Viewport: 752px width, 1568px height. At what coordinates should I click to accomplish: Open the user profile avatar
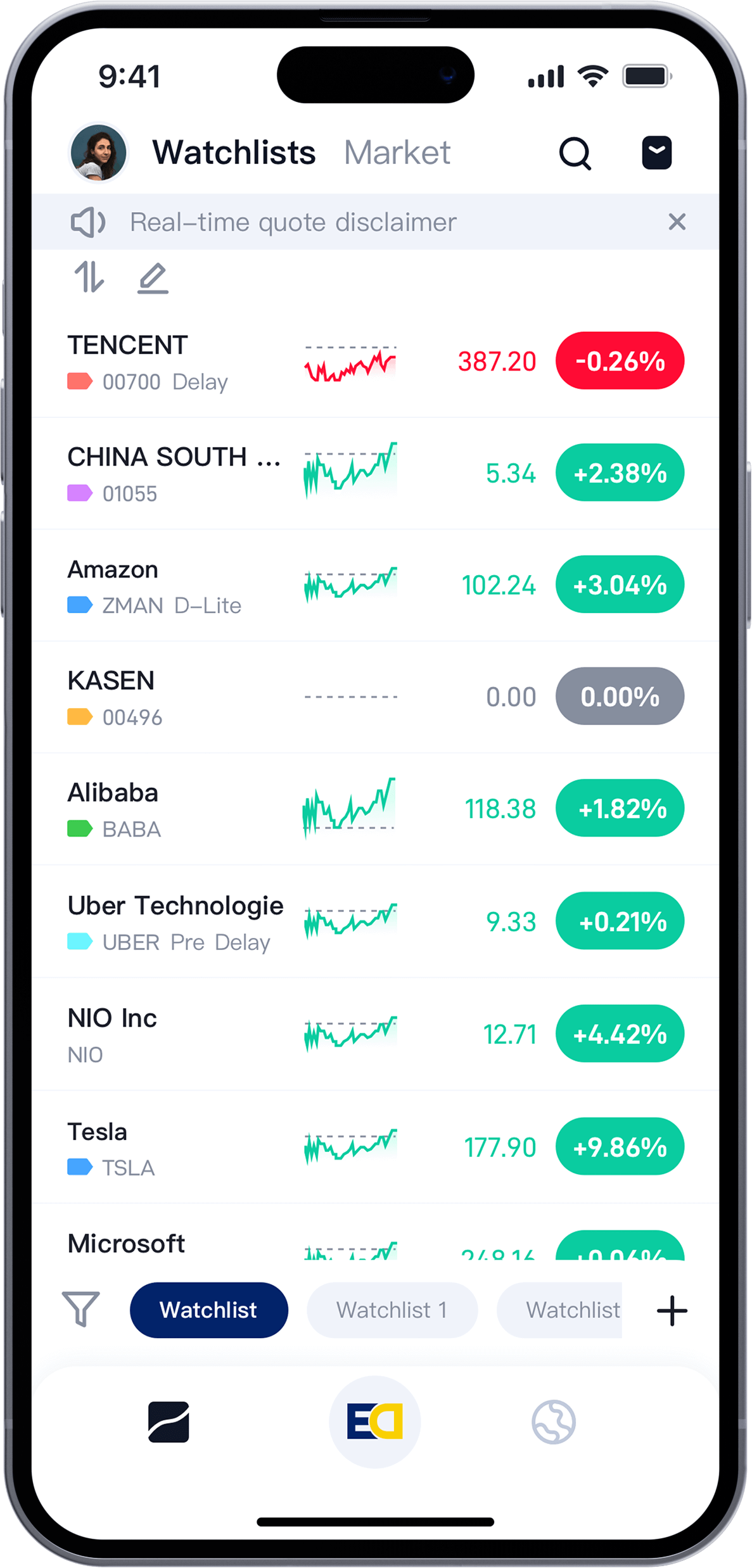point(98,153)
